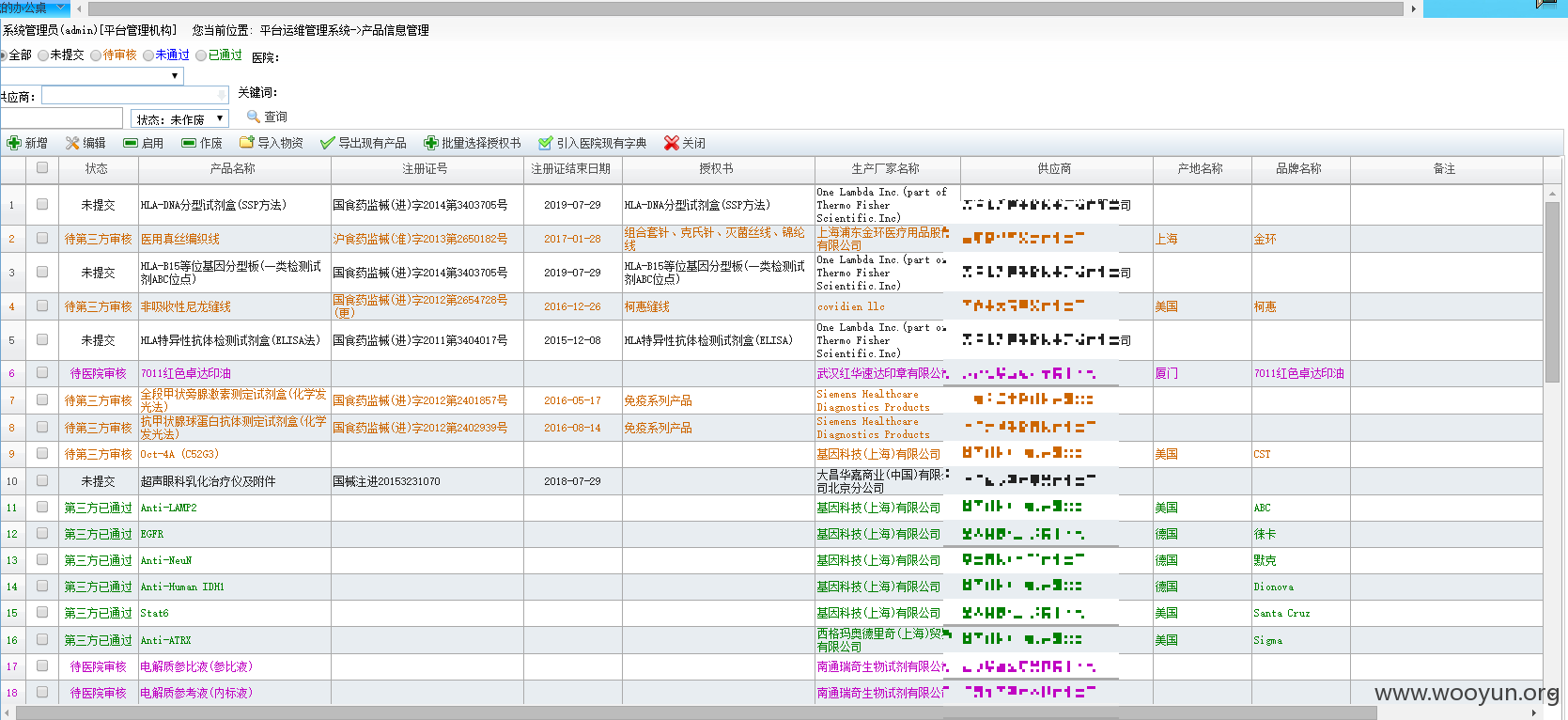Select the 未提交 radio filter

point(43,55)
